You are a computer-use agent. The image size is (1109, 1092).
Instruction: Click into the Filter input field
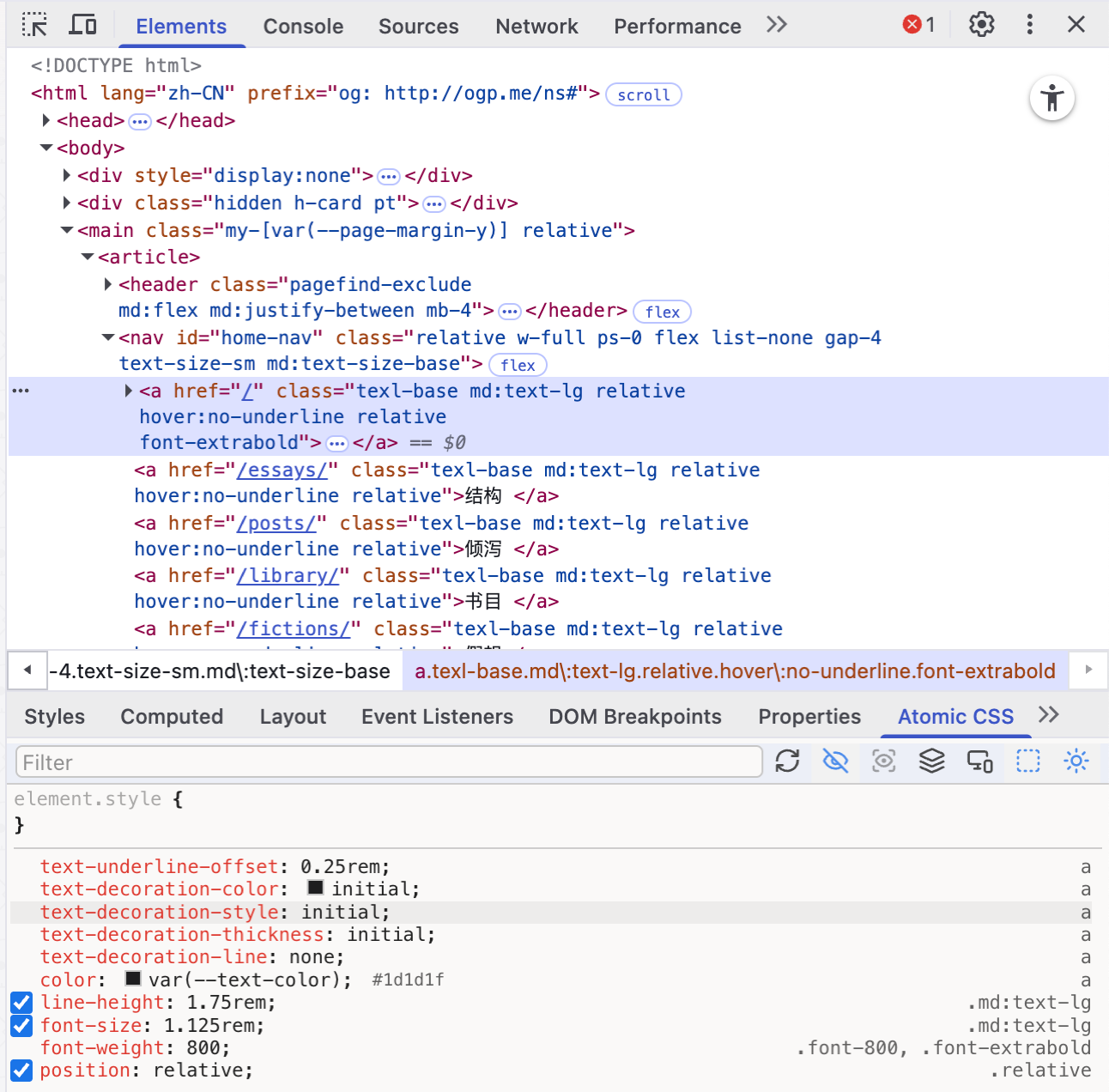[389, 762]
